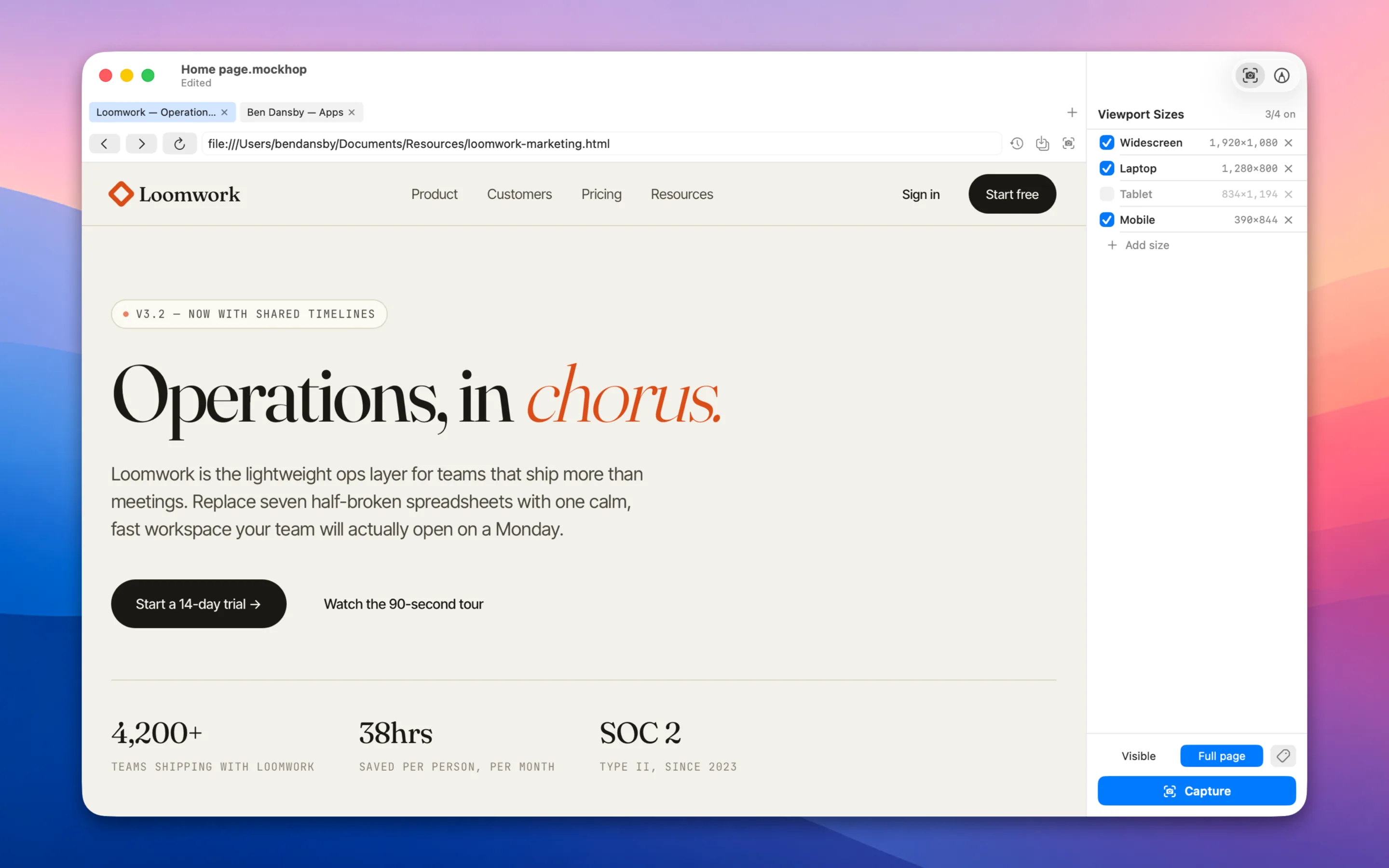Switch to the Ben Dansby — Apps tab
Screen dimensions: 1389x868
[x=301, y=112]
